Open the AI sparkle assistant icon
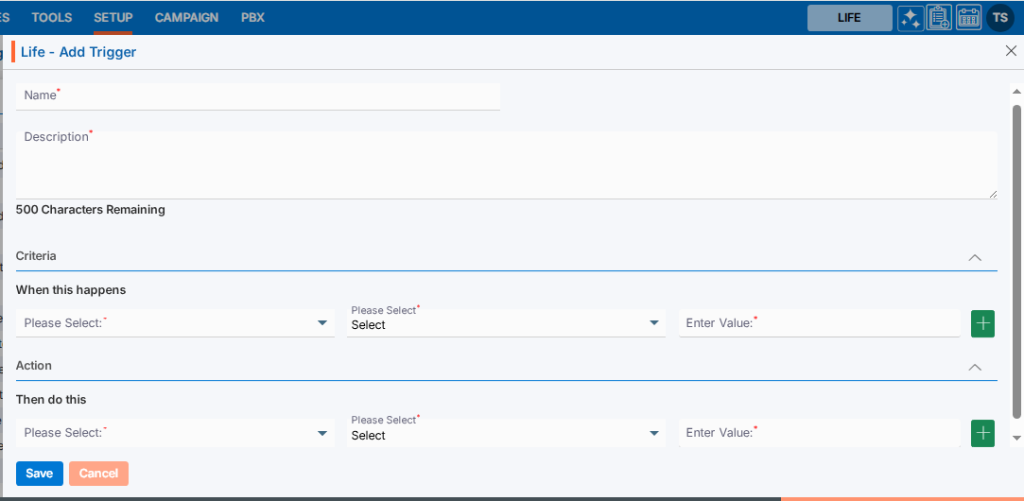 tap(910, 18)
